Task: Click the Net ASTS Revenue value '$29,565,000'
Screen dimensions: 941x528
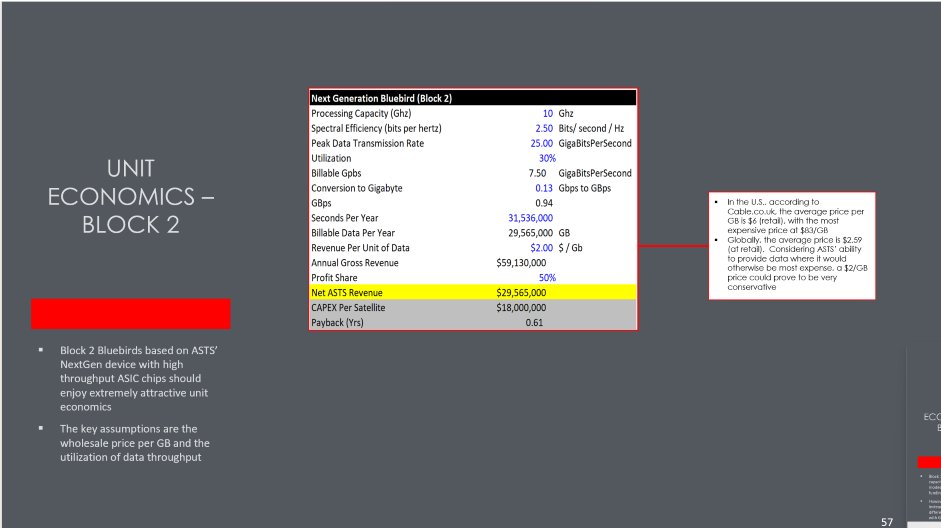Action: pyautogui.click(x=521, y=293)
